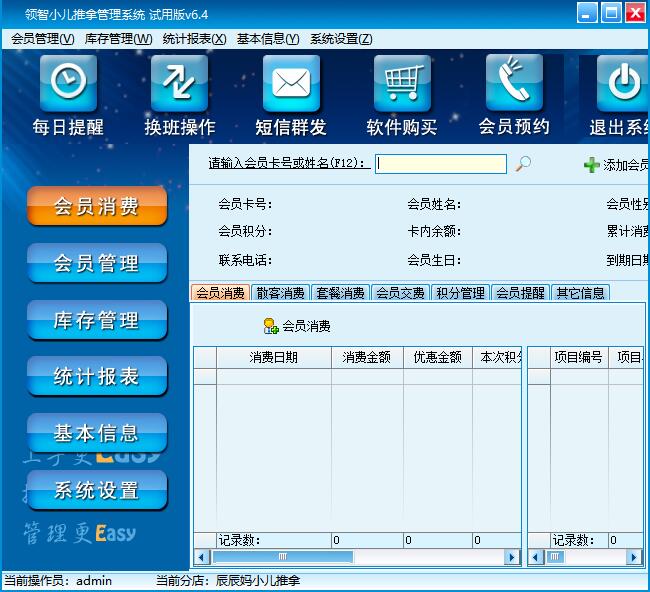Click the 优惠金额 column header
The width and height of the screenshot is (650, 592).
pyautogui.click(x=438, y=357)
